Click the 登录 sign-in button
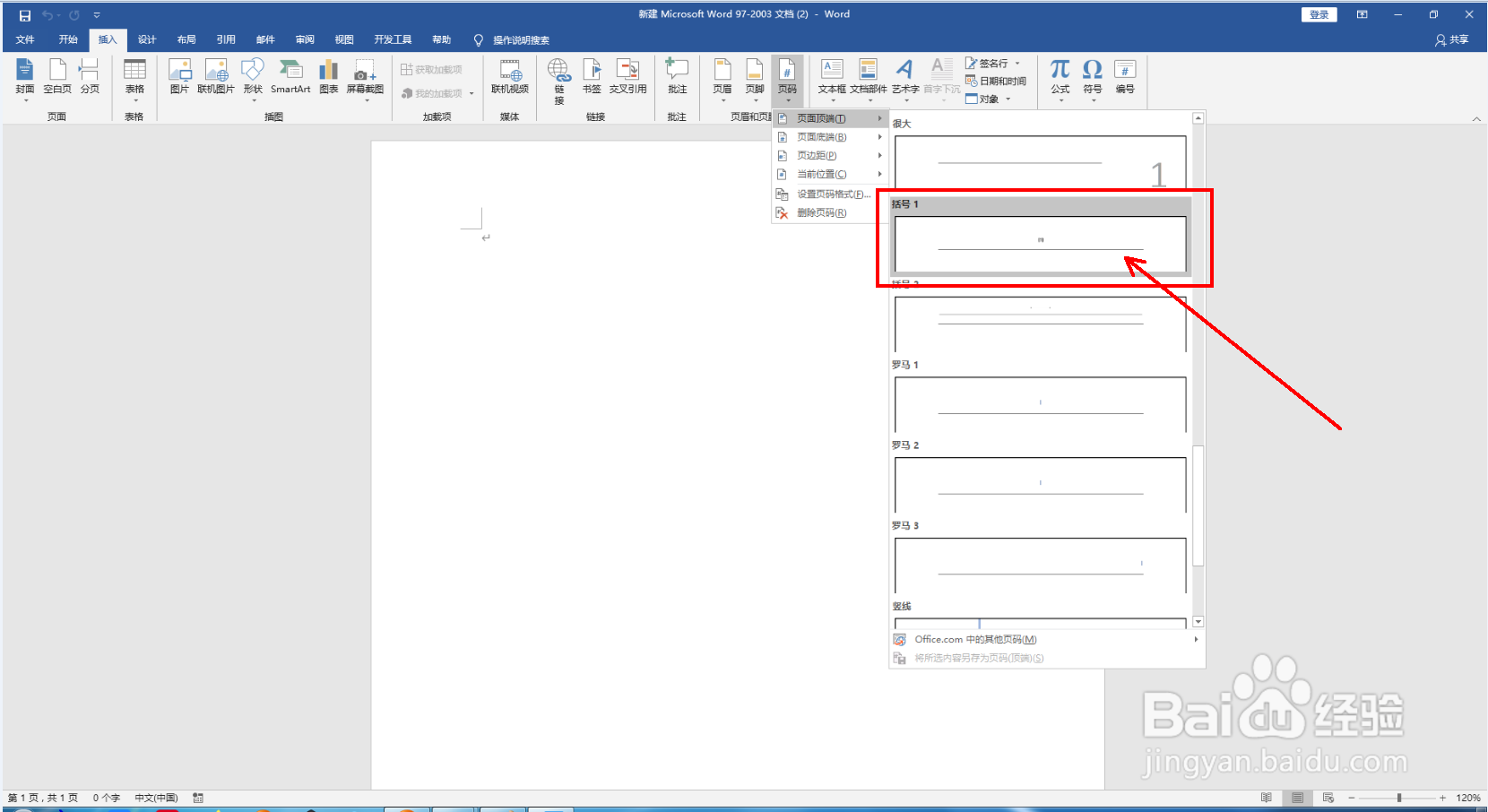This screenshot has width=1488, height=812. click(1318, 14)
